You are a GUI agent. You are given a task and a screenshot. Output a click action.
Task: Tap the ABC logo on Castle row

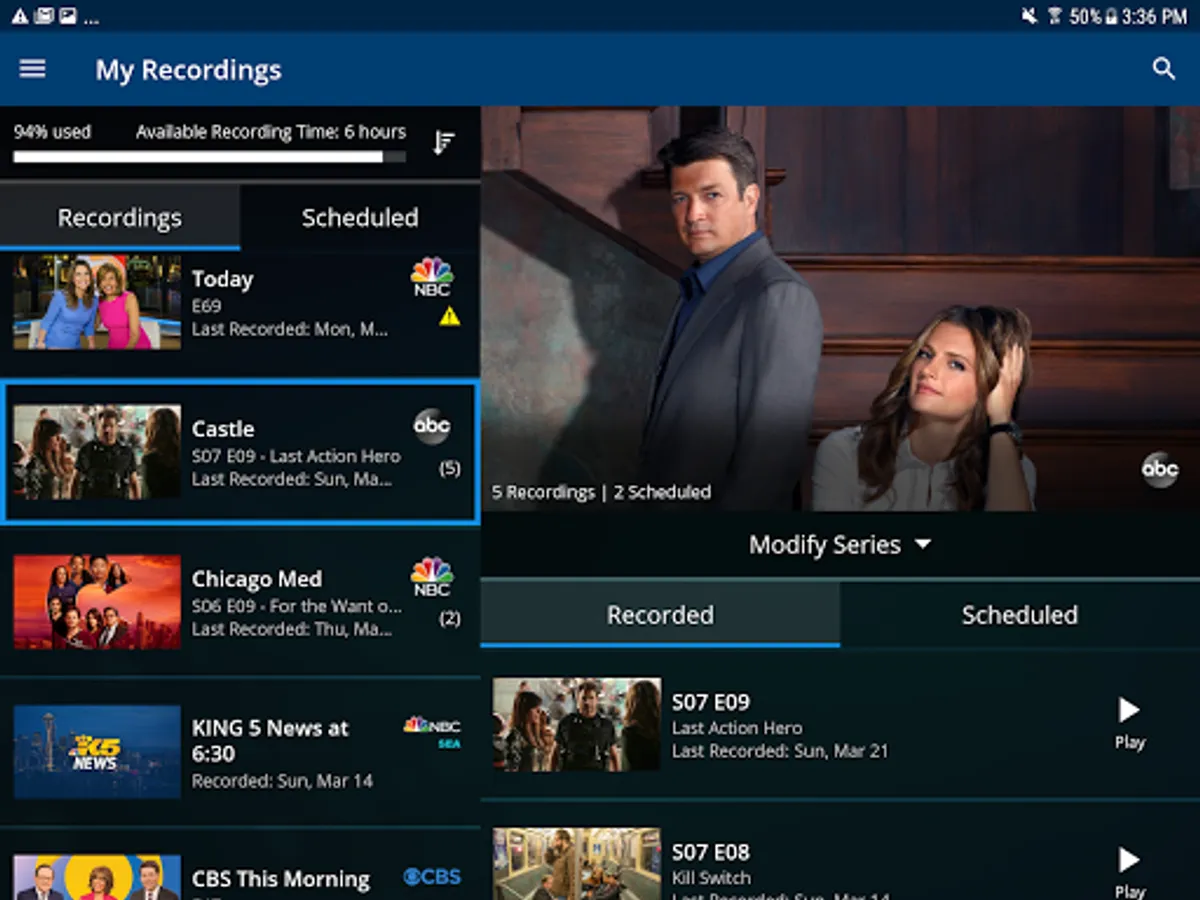click(x=432, y=426)
